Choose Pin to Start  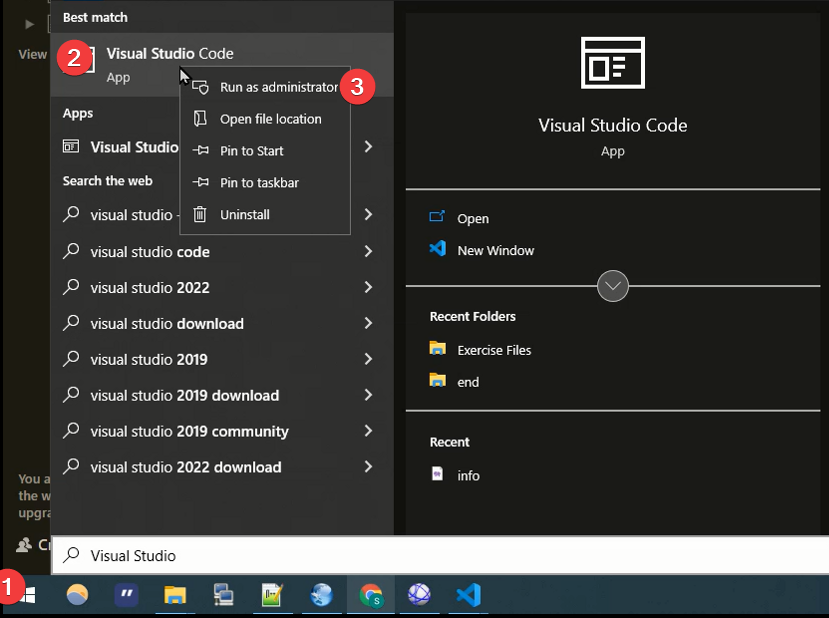(265, 151)
